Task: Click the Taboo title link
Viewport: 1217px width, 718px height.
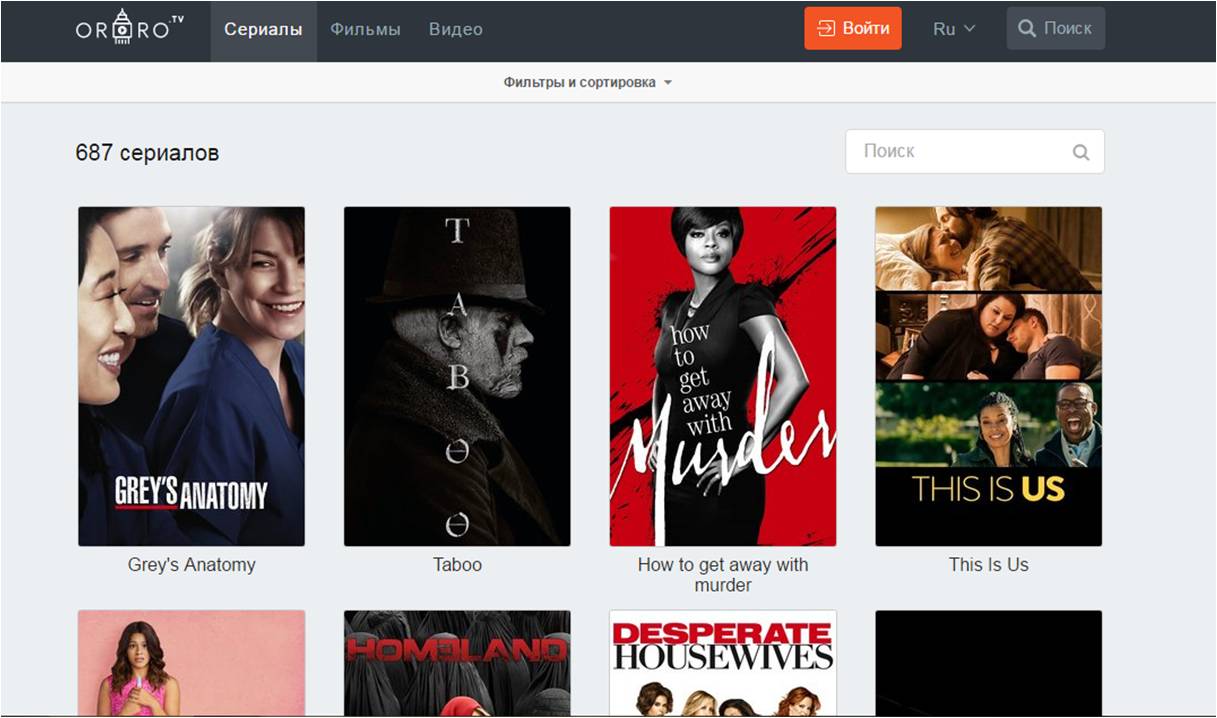Action: pyautogui.click(x=457, y=565)
